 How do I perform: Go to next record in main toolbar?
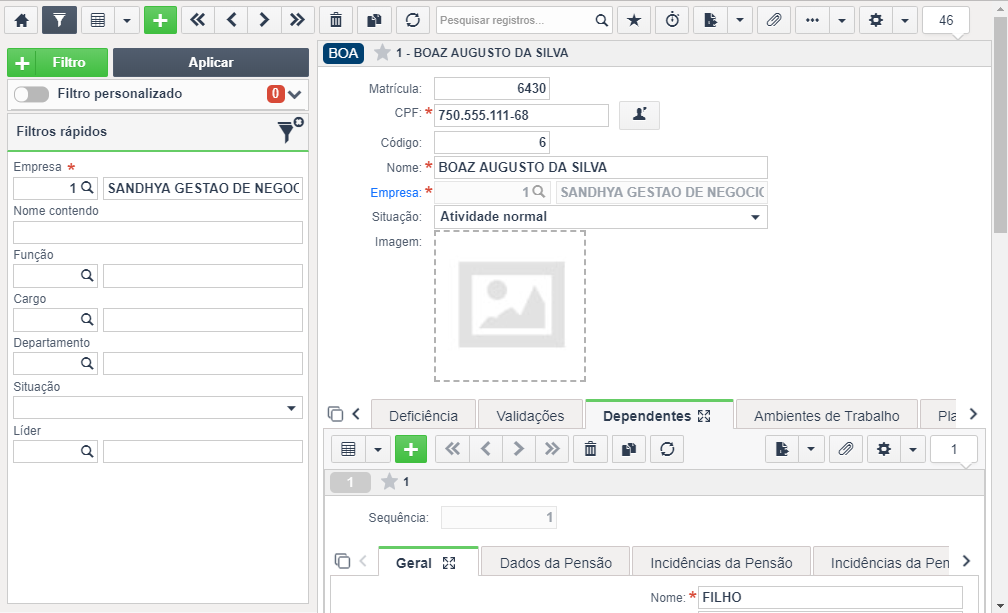[264, 20]
